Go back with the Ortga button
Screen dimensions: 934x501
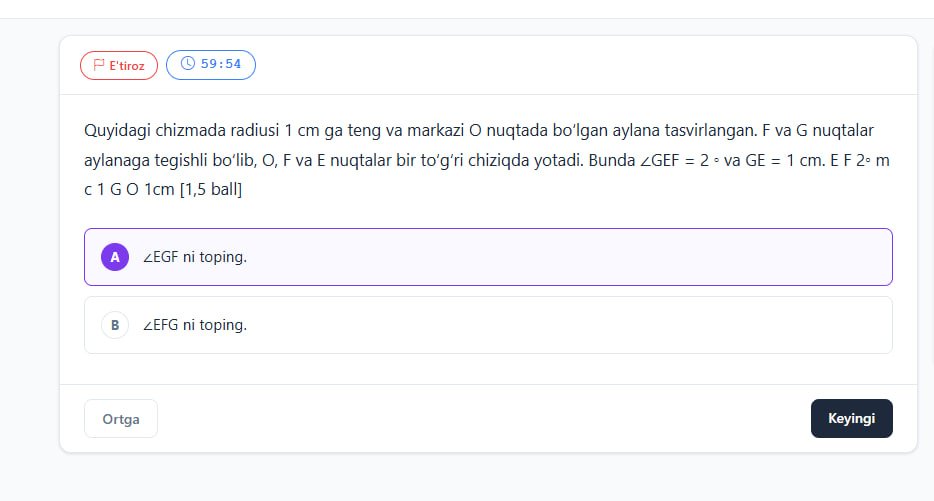pos(121,419)
